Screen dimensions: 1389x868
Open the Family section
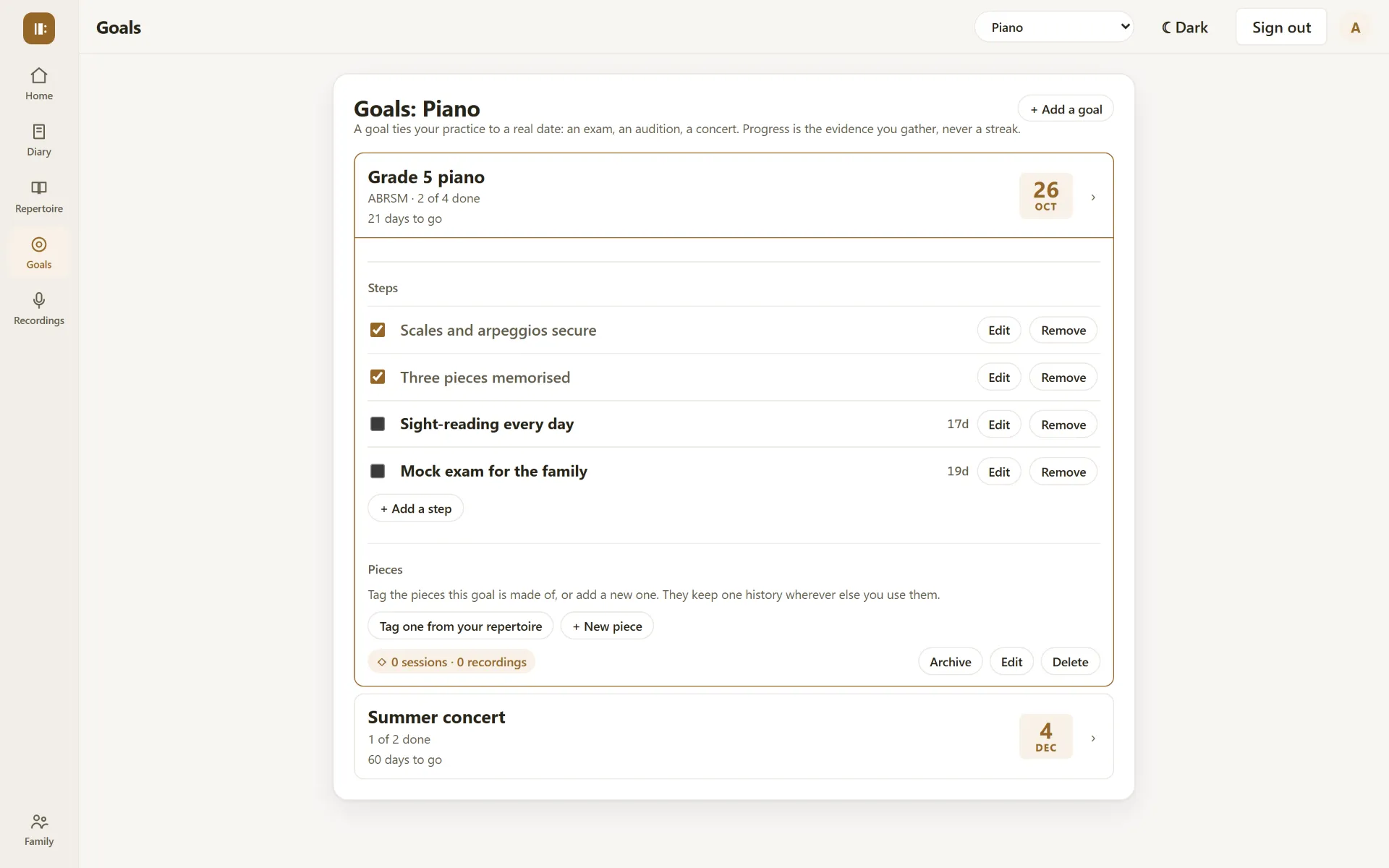(x=39, y=830)
